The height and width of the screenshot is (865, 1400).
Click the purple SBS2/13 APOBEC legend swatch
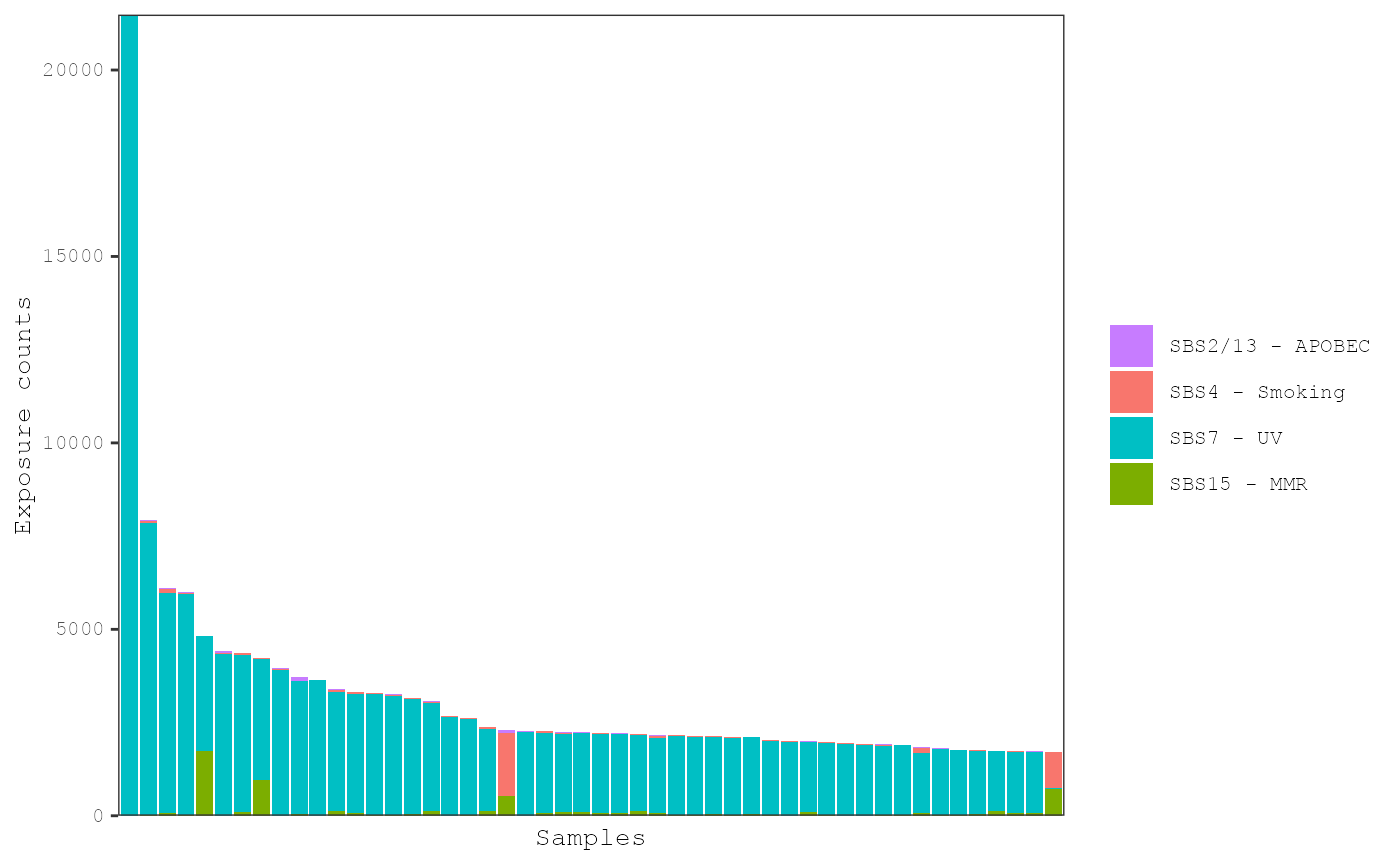[1131, 346]
